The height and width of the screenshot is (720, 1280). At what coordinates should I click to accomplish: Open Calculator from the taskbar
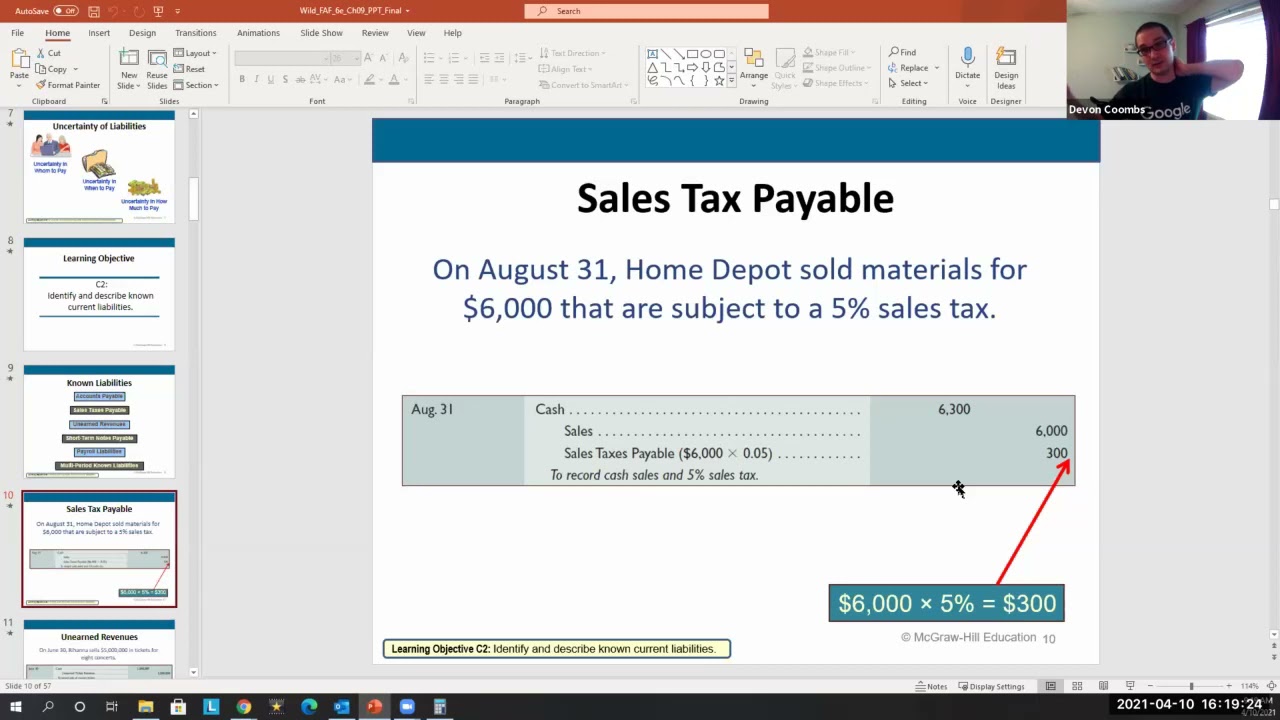tap(439, 707)
